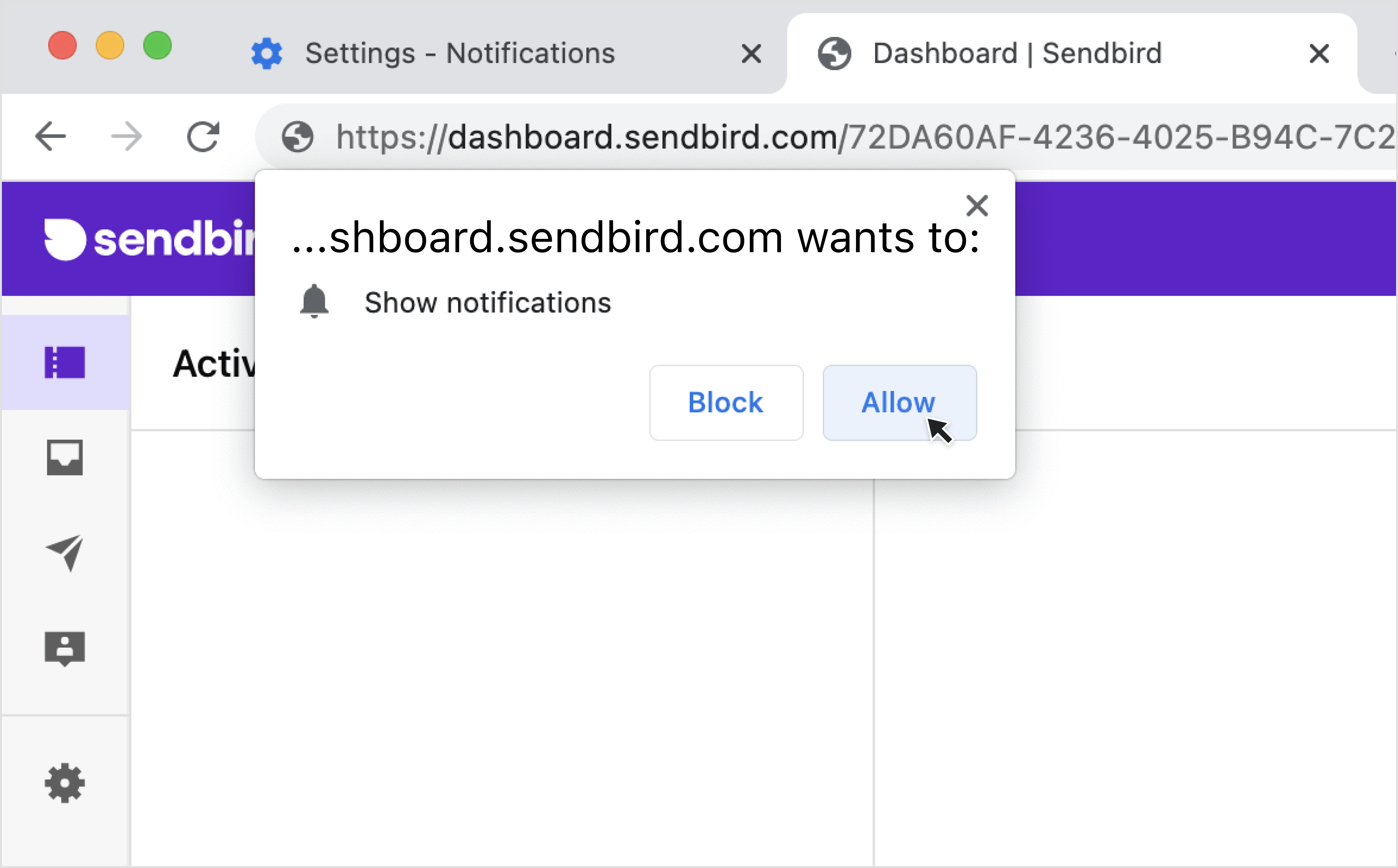Open the settings gear in sidebar
1398x868 pixels.
click(x=65, y=783)
